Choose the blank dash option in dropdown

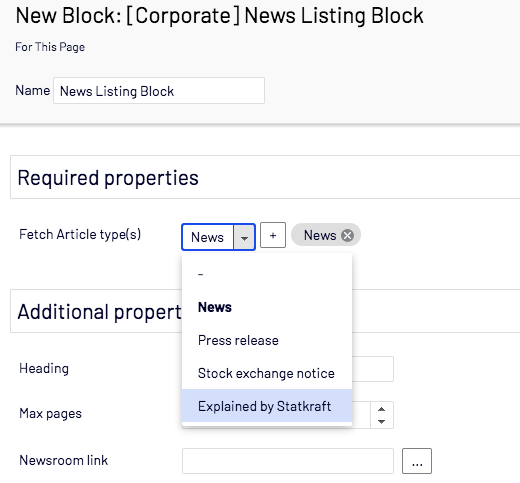(200, 274)
